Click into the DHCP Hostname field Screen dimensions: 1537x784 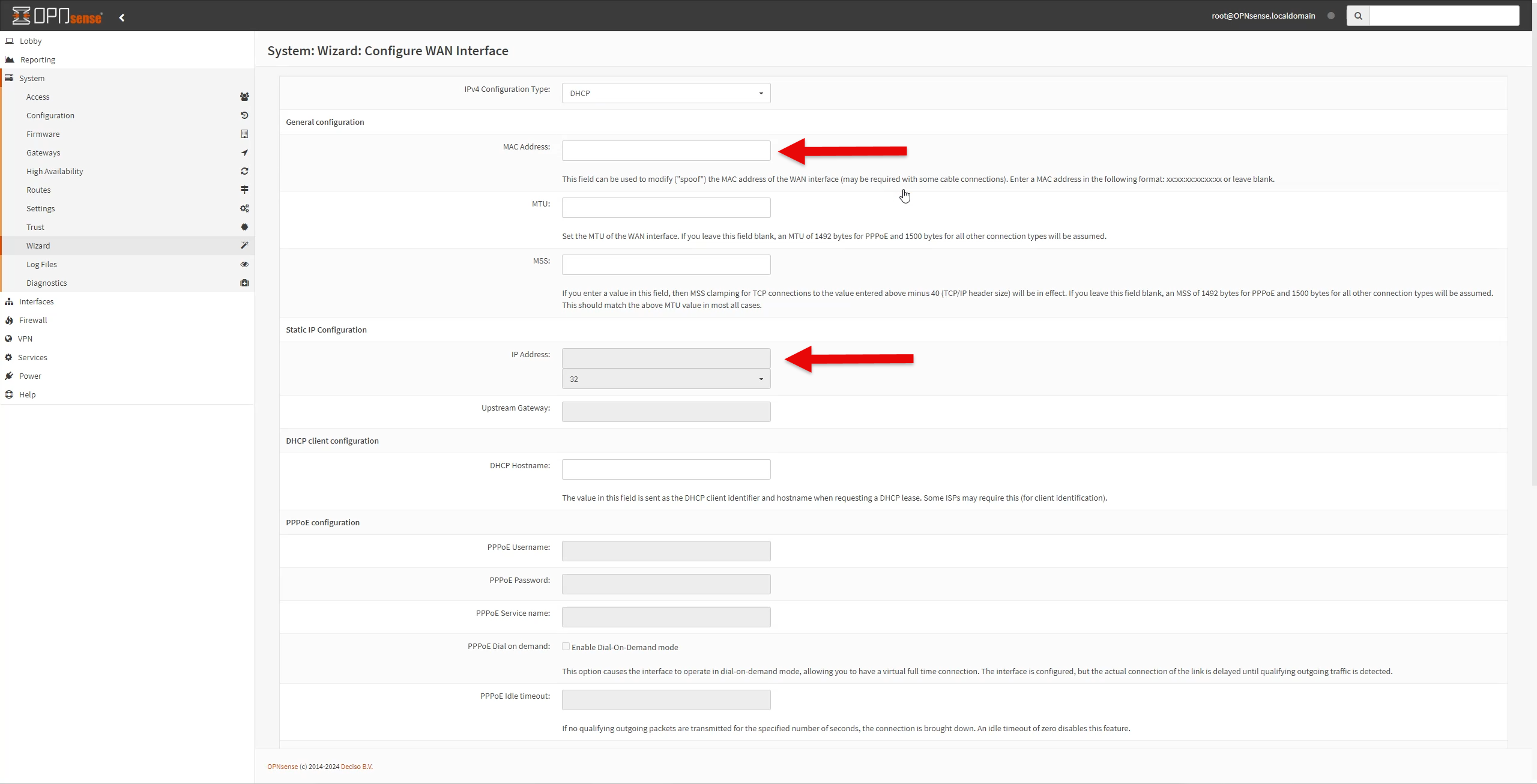pos(666,469)
